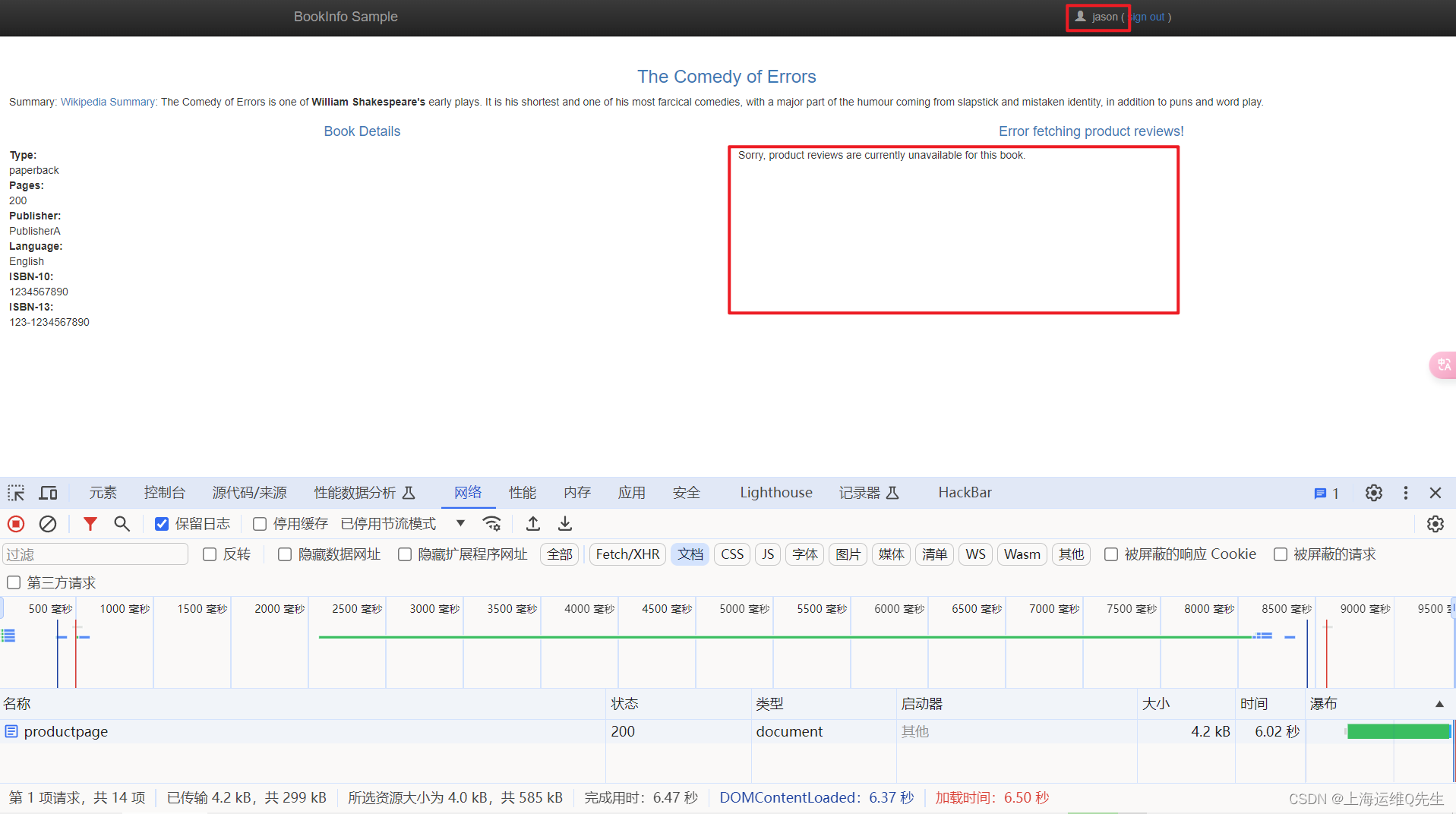Screen dimensions: 1456x814
Task: Filter by 清单 manifest requests
Action: point(935,554)
